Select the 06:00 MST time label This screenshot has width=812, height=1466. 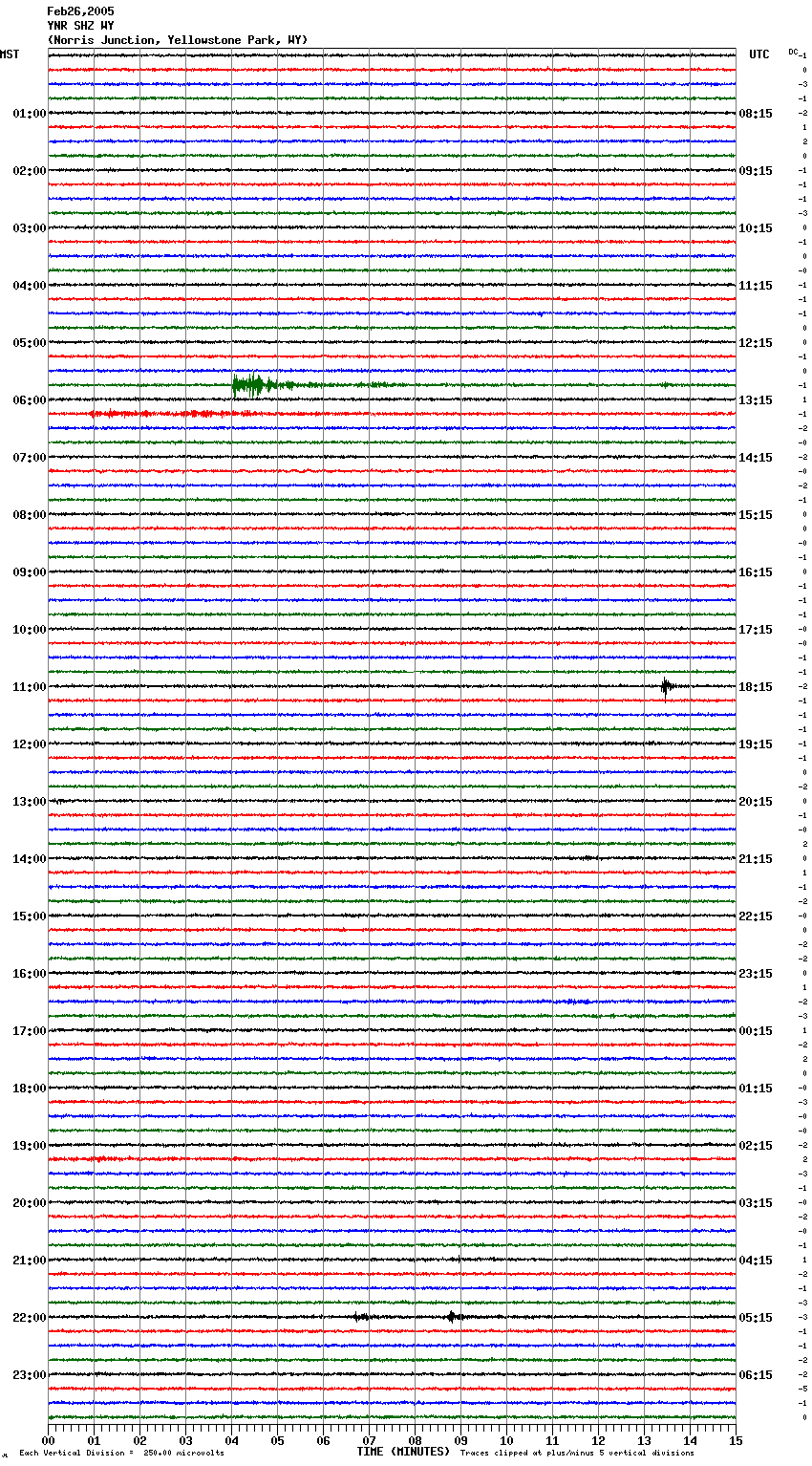pos(30,400)
